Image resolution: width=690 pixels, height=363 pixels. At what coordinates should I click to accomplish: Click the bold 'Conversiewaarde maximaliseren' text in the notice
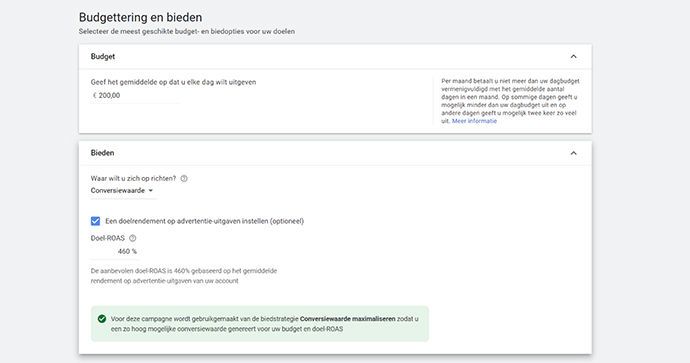tap(348, 319)
